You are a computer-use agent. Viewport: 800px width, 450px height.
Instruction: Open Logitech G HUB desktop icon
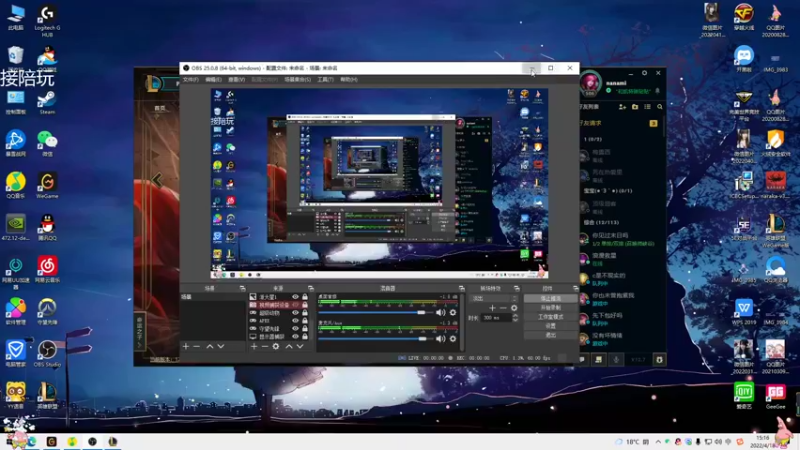tap(47, 21)
